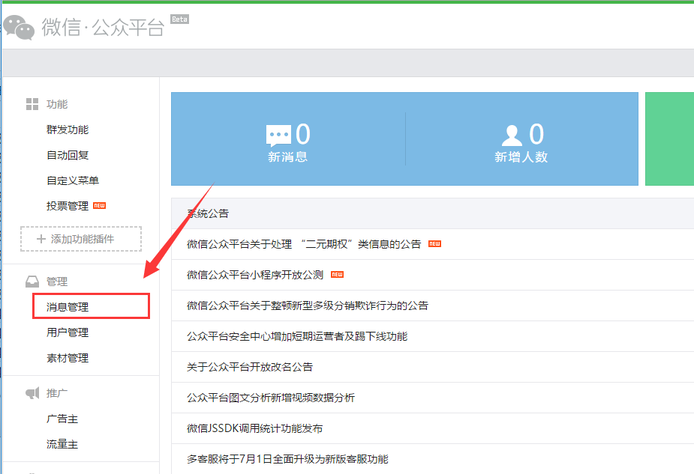This screenshot has width=694, height=474.
Task: Open 安全中心增加短期运营者 notice
Action: (x=297, y=336)
